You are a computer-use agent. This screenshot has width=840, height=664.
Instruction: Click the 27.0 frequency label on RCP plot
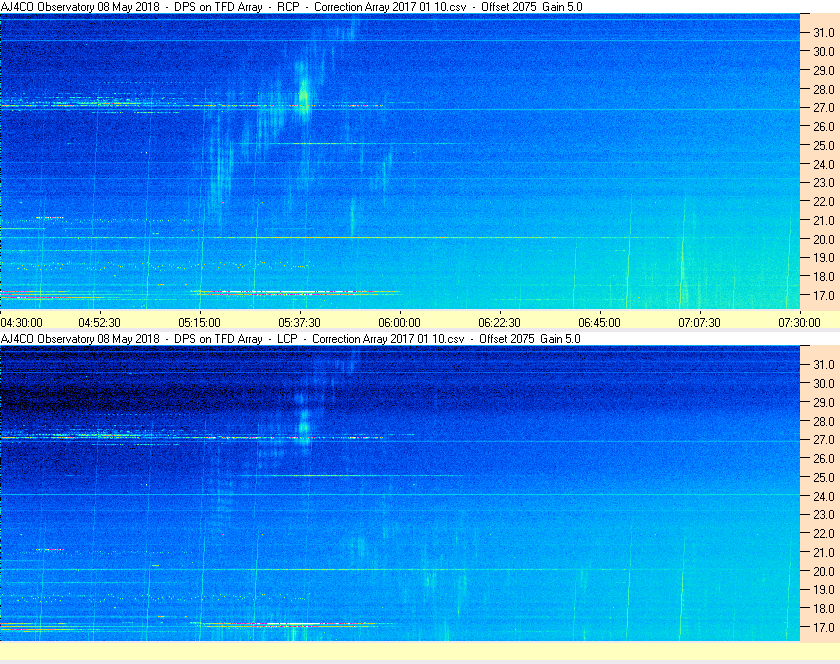click(824, 108)
